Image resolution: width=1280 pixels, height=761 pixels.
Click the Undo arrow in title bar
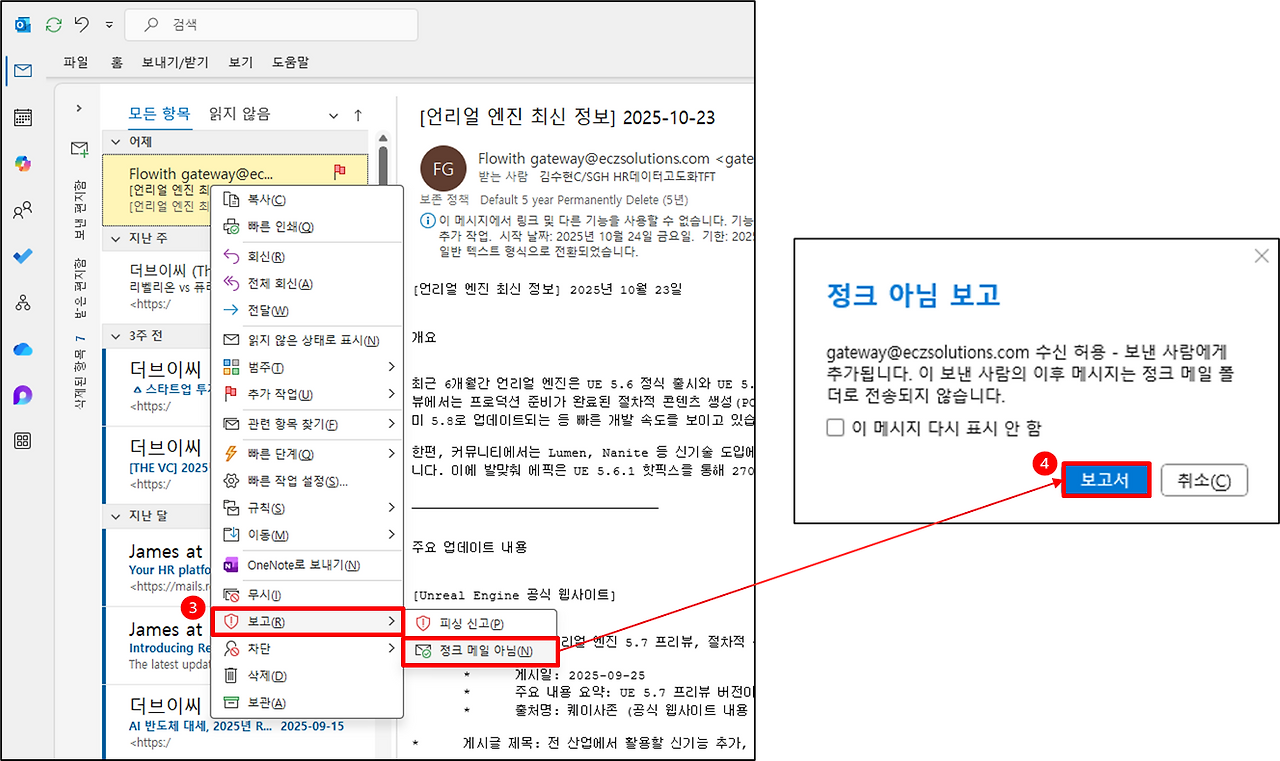[x=82, y=24]
